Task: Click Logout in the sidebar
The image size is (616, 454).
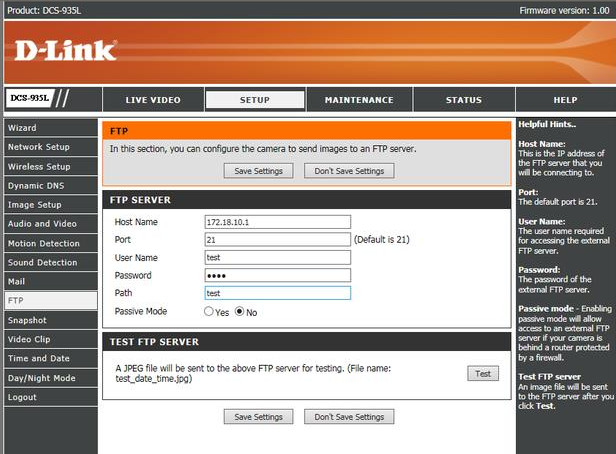Action: [x=51, y=397]
